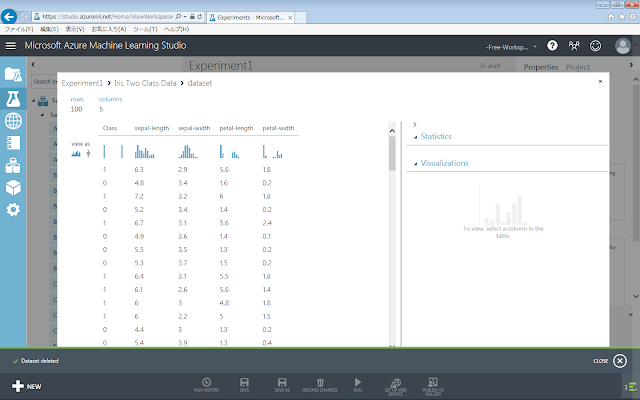Open the hamburger navigation menu
This screenshot has height=400, width=640.
coord(11,46)
